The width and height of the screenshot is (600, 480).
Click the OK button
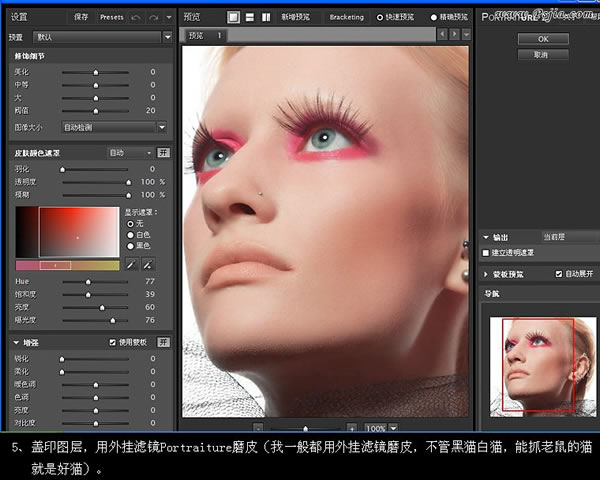543,39
